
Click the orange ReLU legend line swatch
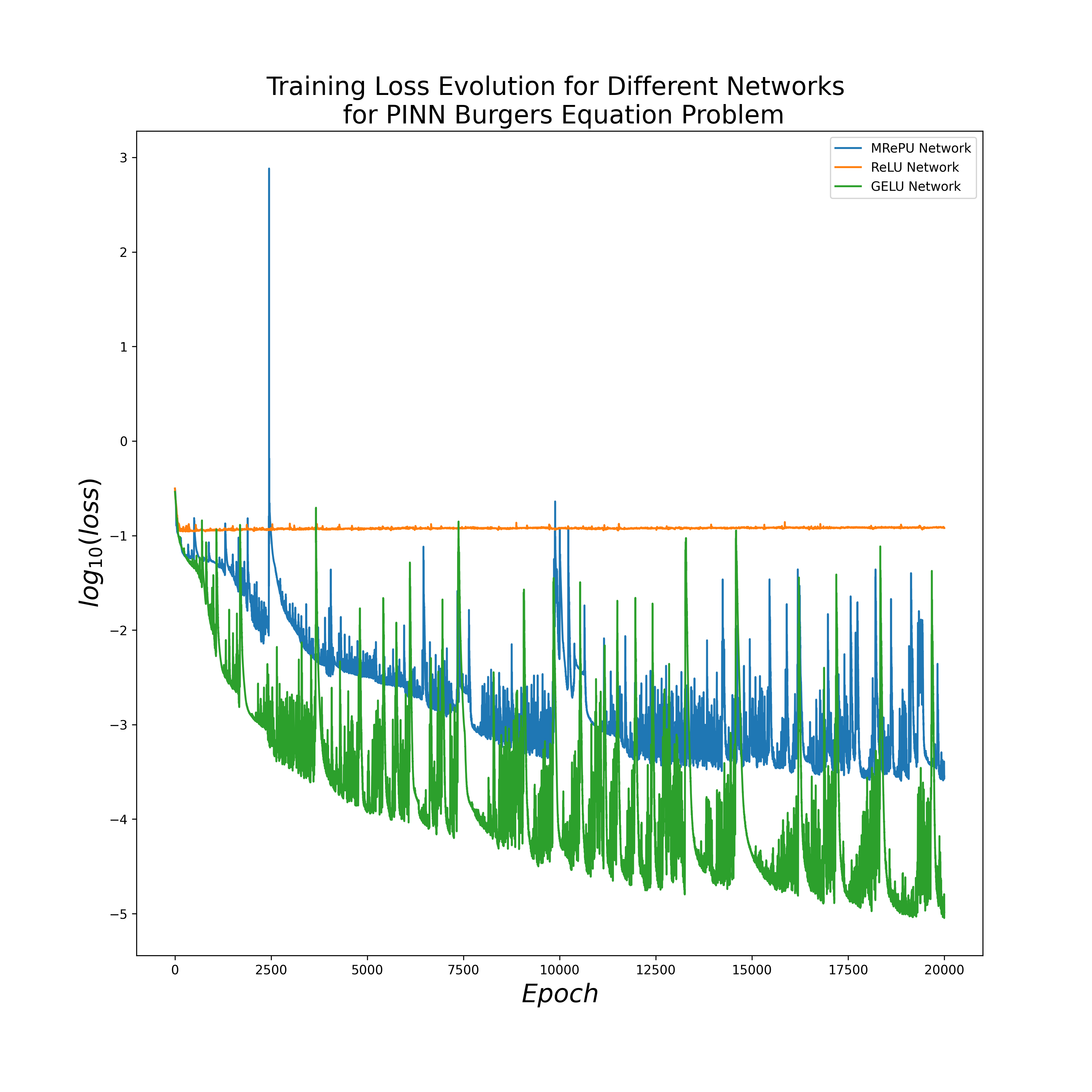[x=848, y=167]
